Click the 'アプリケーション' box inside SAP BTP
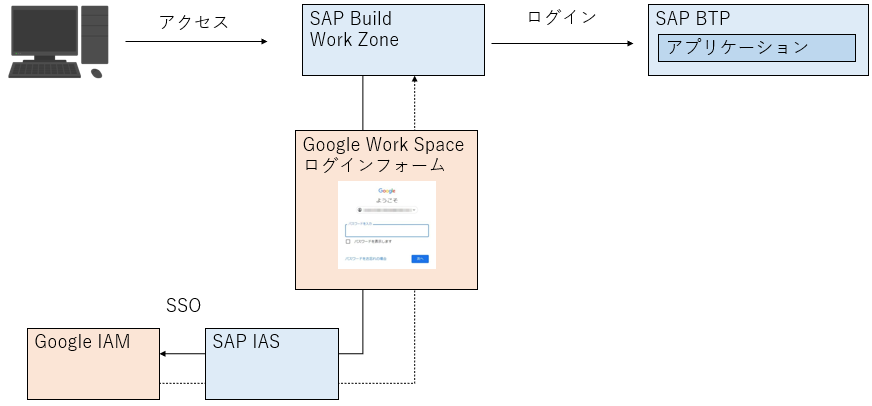 point(757,48)
